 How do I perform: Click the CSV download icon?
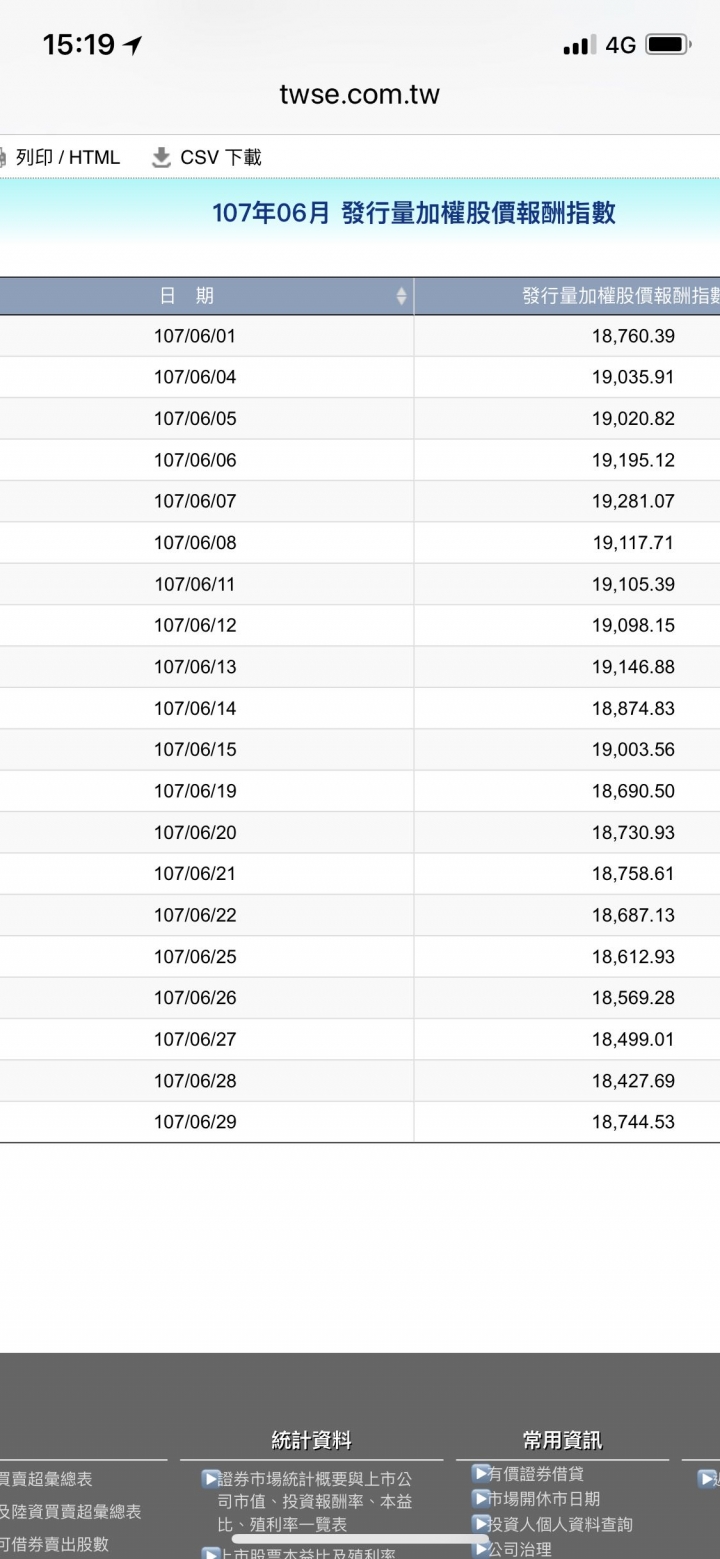161,157
